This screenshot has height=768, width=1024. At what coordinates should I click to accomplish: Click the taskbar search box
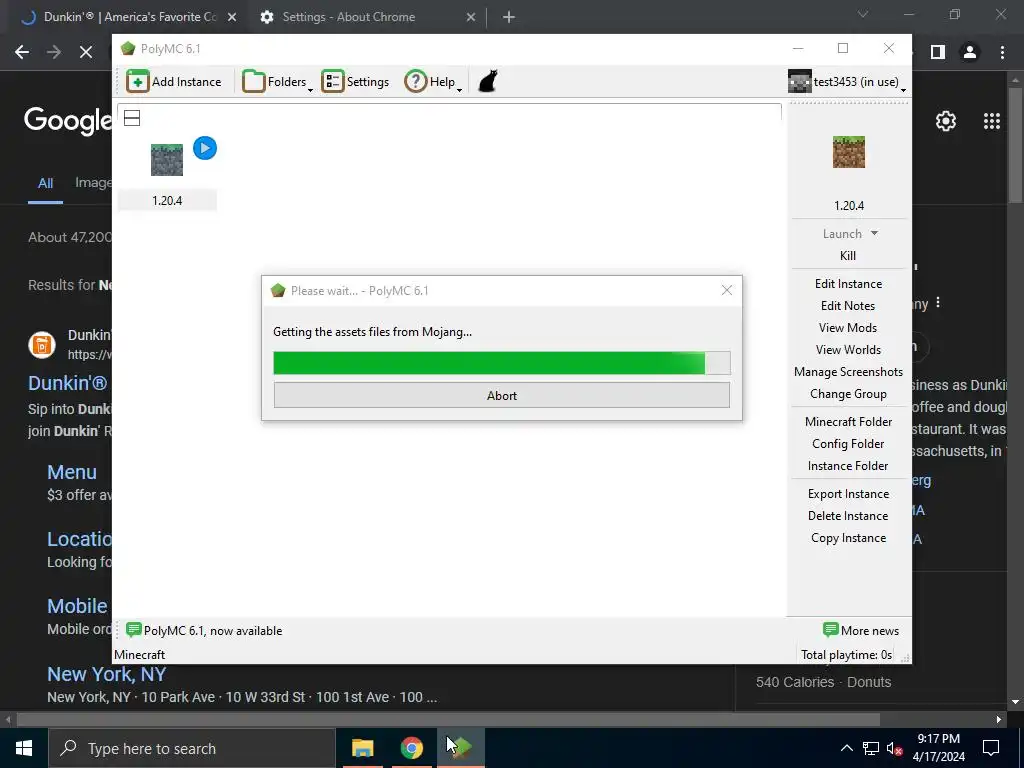coord(192,748)
